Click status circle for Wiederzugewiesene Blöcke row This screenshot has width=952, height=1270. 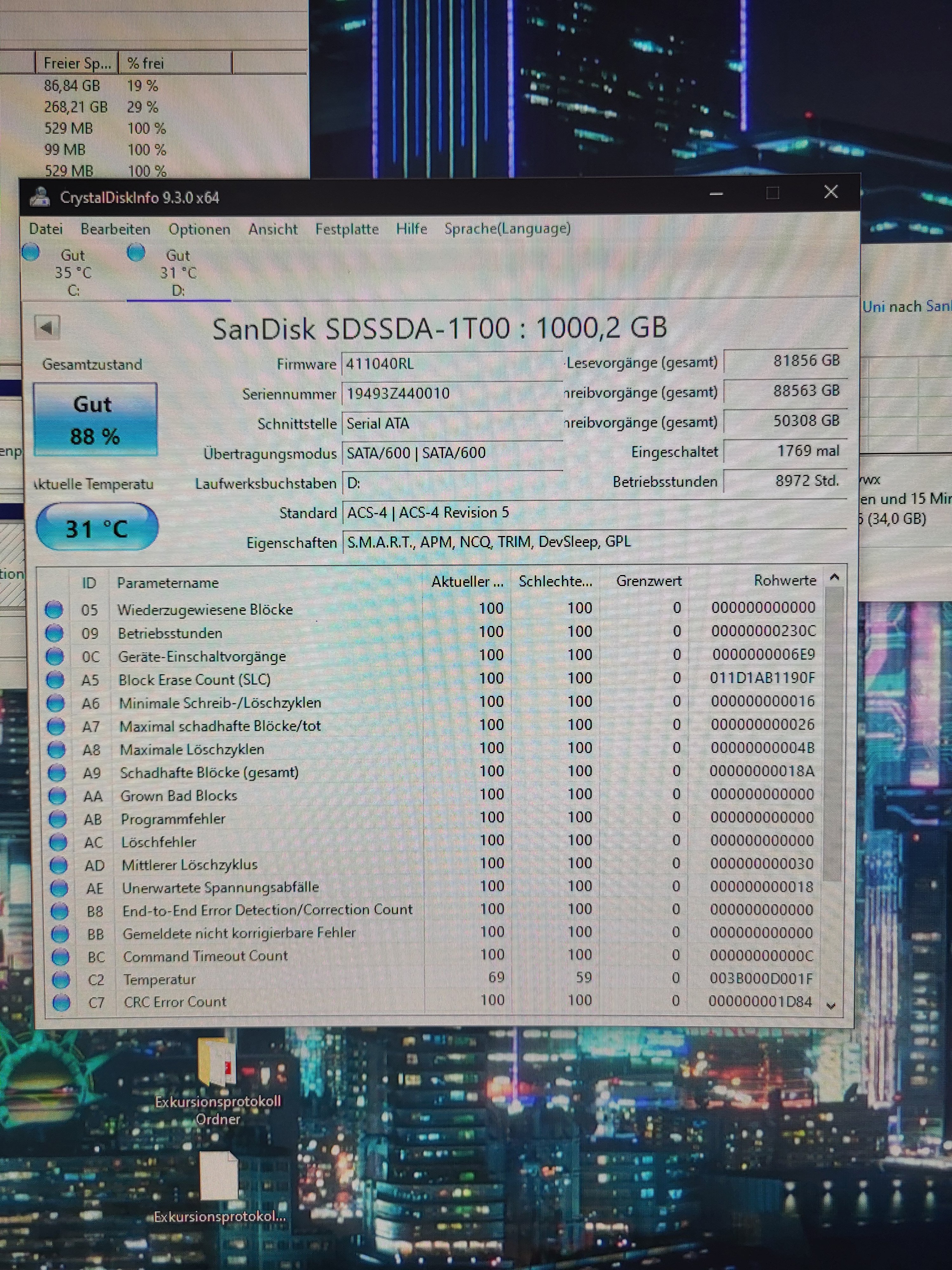click(x=55, y=609)
